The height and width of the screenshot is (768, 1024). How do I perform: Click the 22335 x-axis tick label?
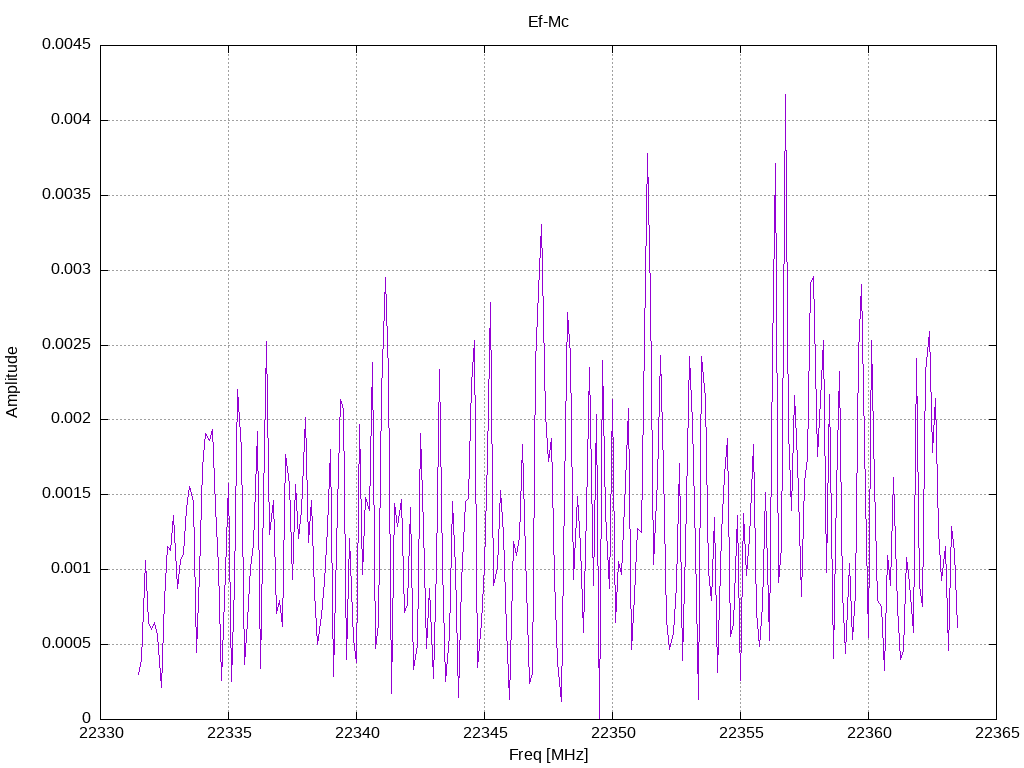pos(229,733)
